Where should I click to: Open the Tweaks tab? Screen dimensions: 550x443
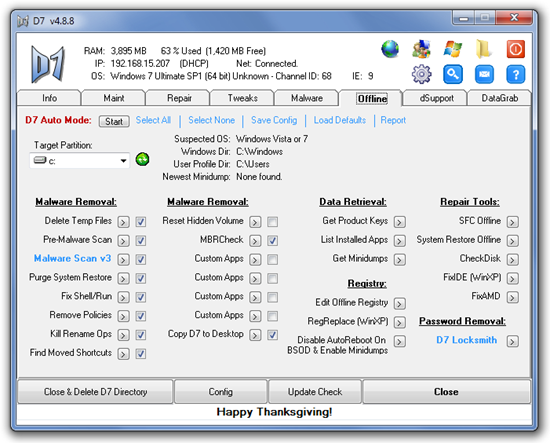point(242,98)
